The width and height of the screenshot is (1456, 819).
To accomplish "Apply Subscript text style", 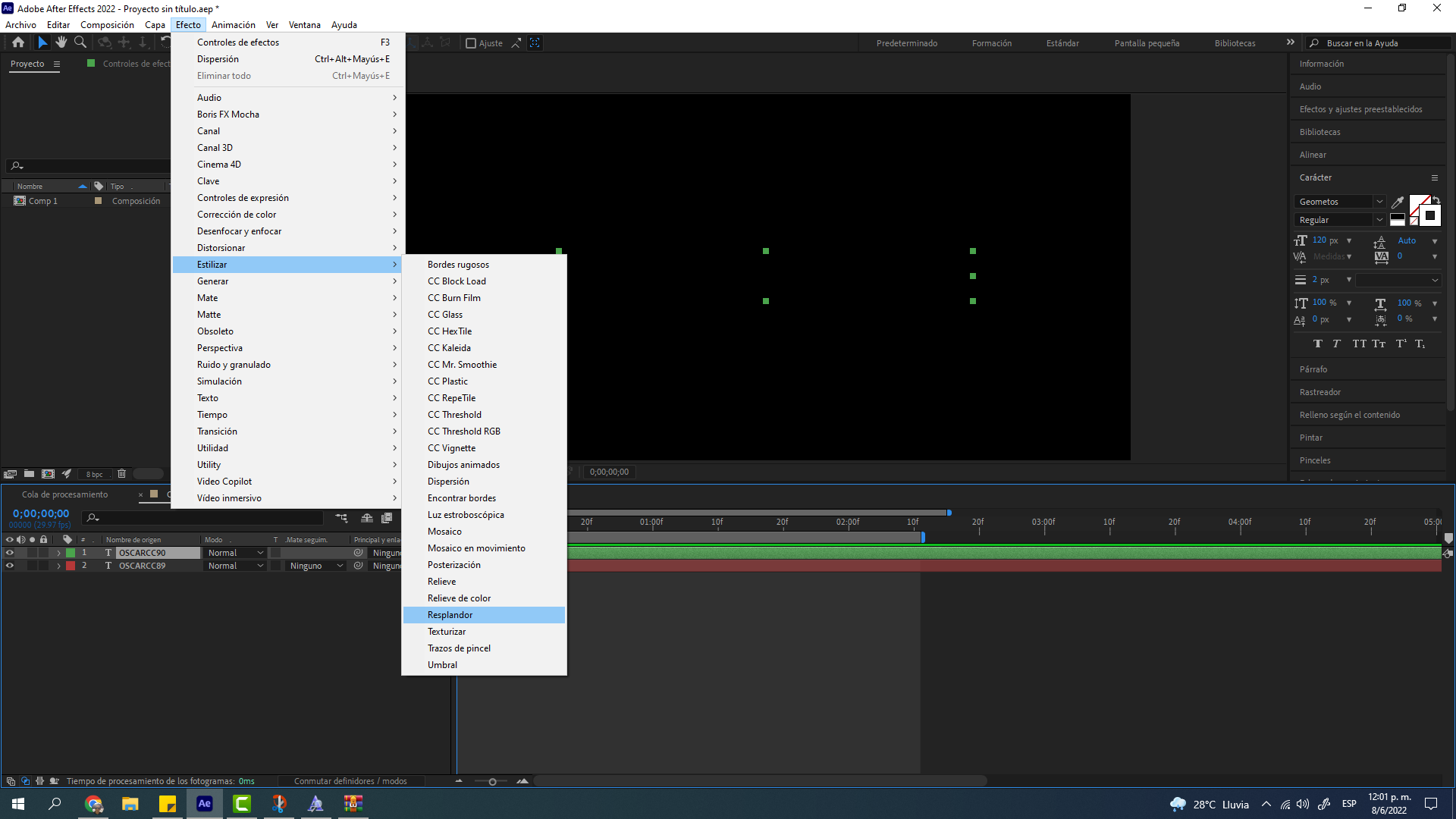I will click(x=1420, y=344).
